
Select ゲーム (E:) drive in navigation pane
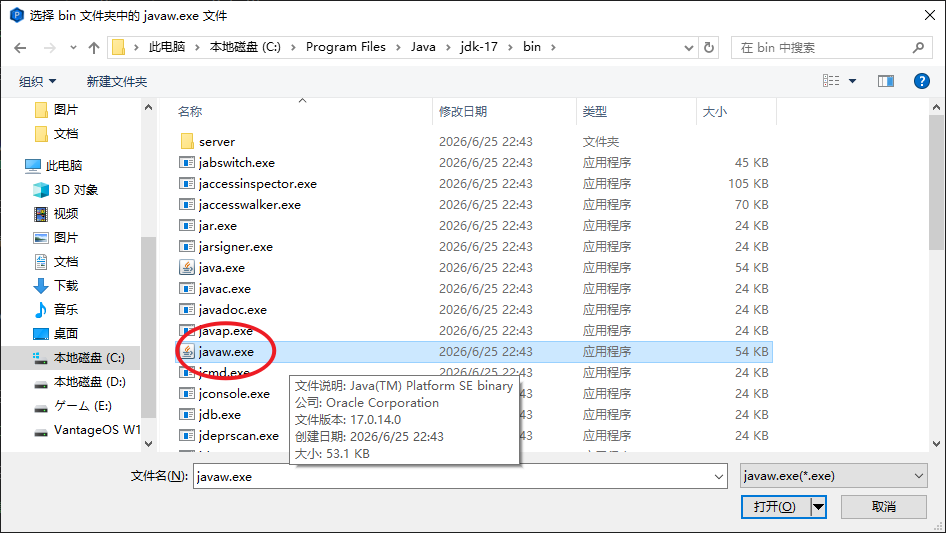(83, 406)
